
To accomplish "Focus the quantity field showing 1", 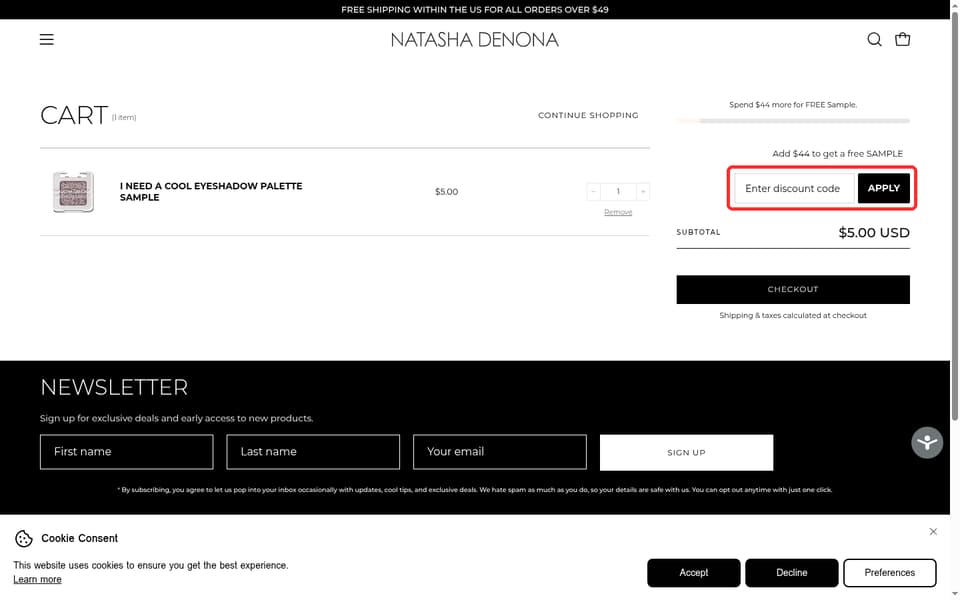I will [618, 192].
